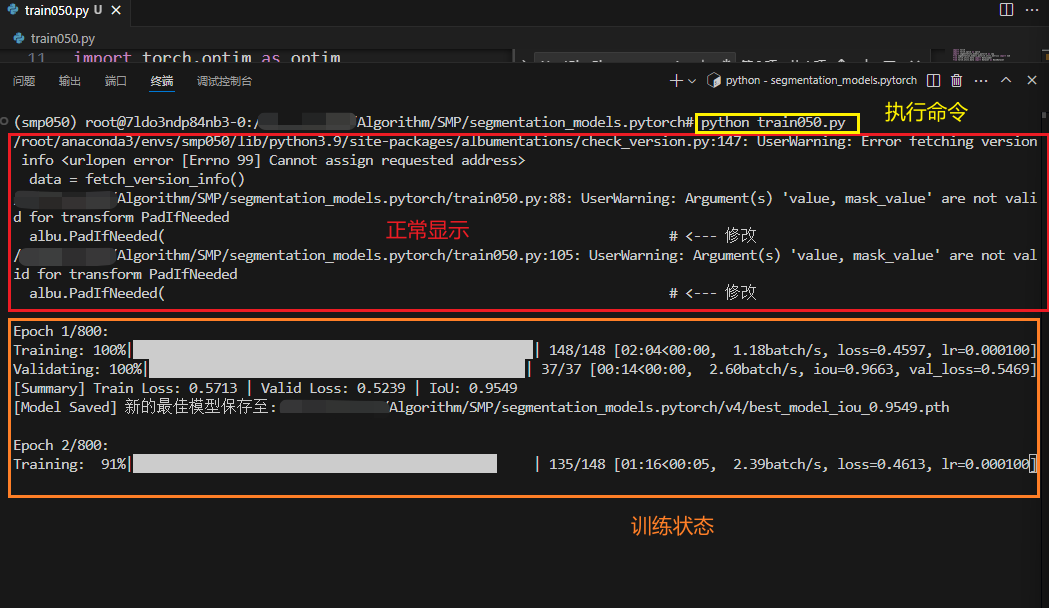Click the train050.py breadcrumb item
1049x608 pixels.
[x=62, y=39]
